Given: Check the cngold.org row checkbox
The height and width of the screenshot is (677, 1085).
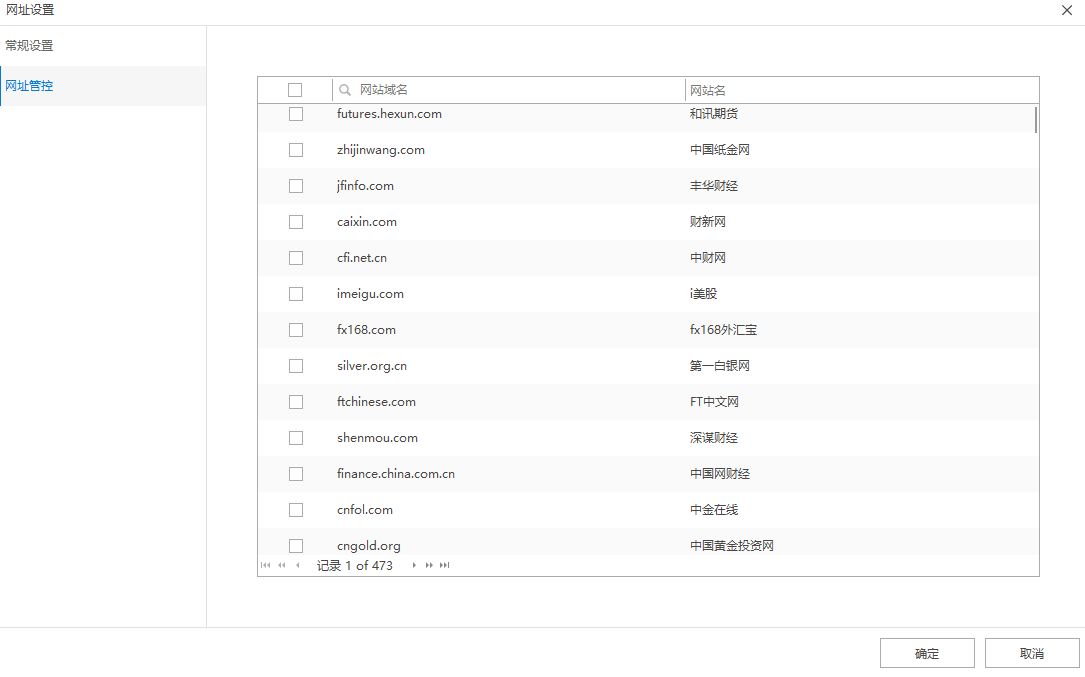Looking at the screenshot, I should click(x=295, y=545).
